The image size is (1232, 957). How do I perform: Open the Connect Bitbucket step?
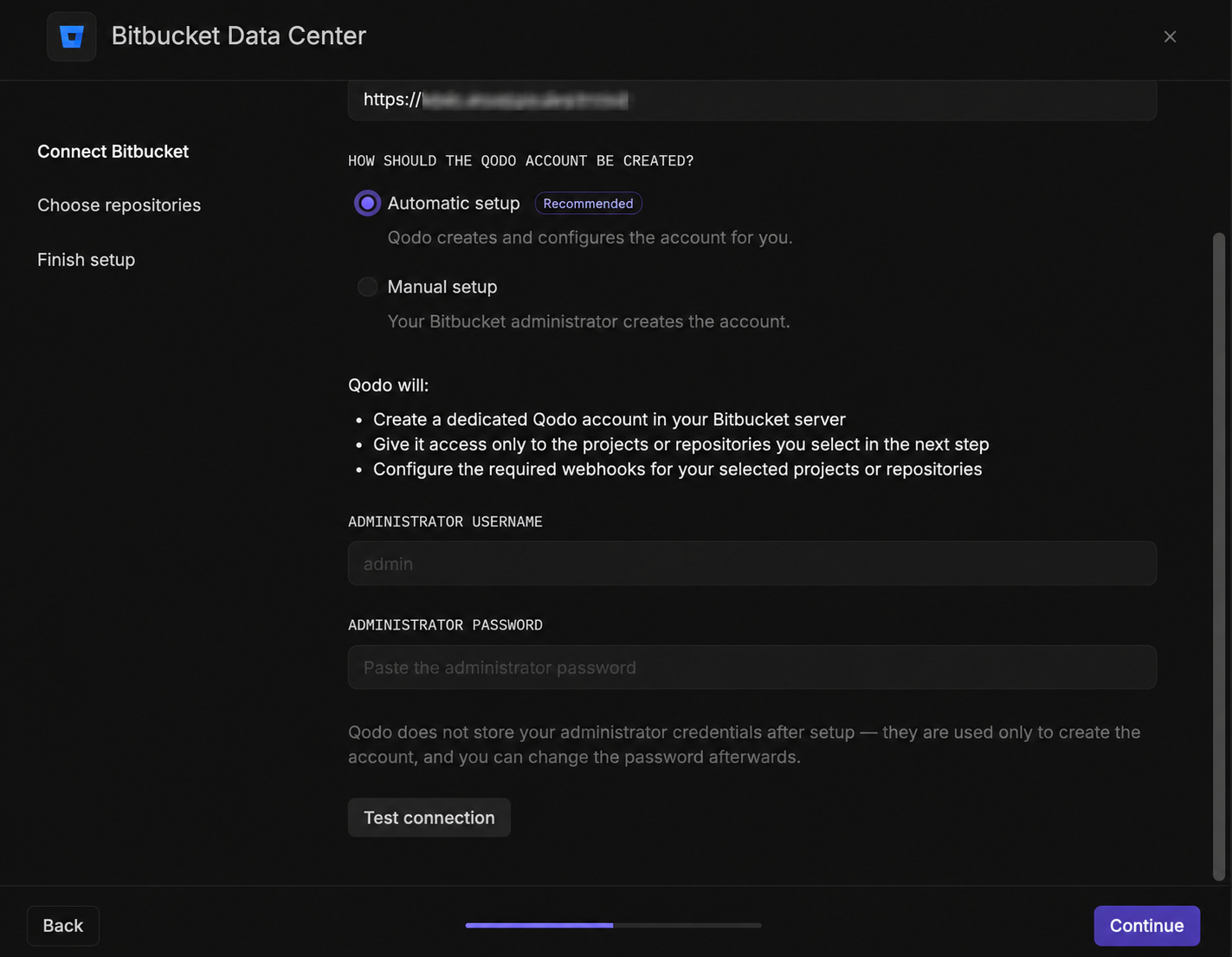pyautogui.click(x=113, y=152)
